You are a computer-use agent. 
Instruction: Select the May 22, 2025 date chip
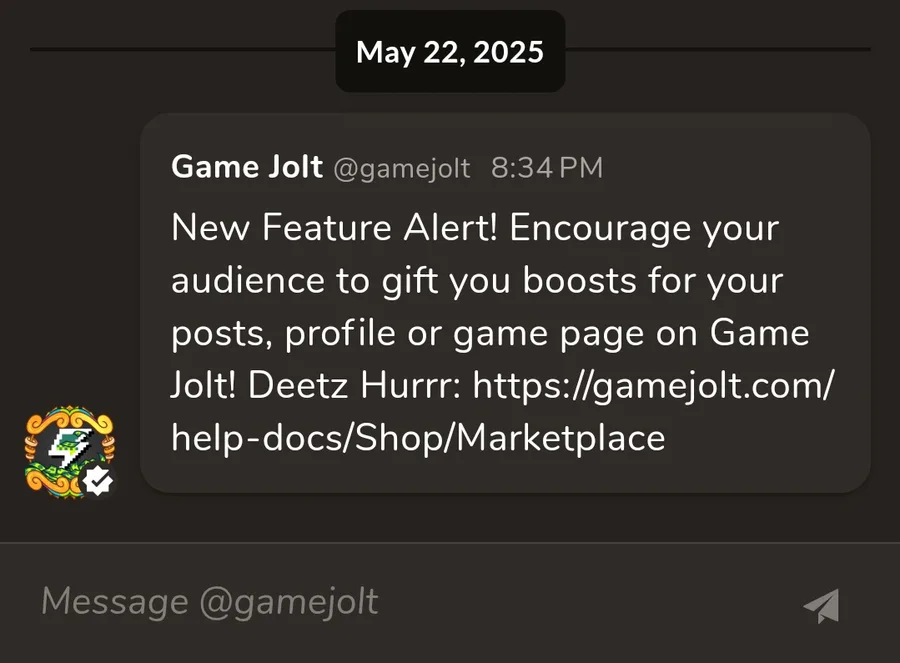450,52
